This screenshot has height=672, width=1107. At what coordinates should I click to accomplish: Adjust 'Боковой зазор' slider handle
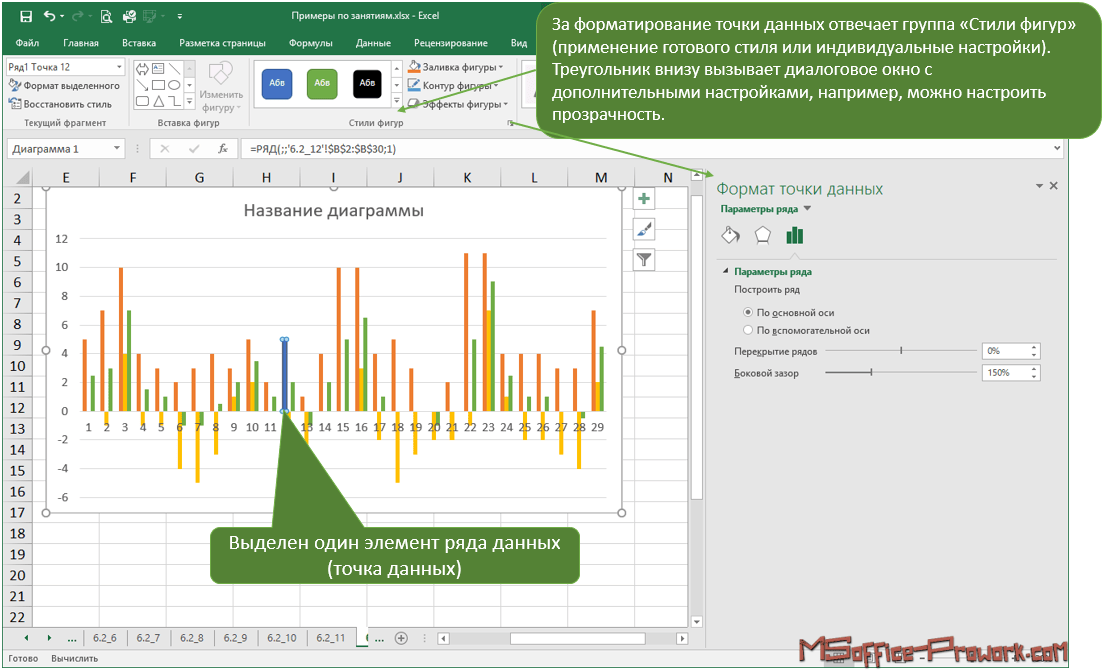[x=871, y=372]
